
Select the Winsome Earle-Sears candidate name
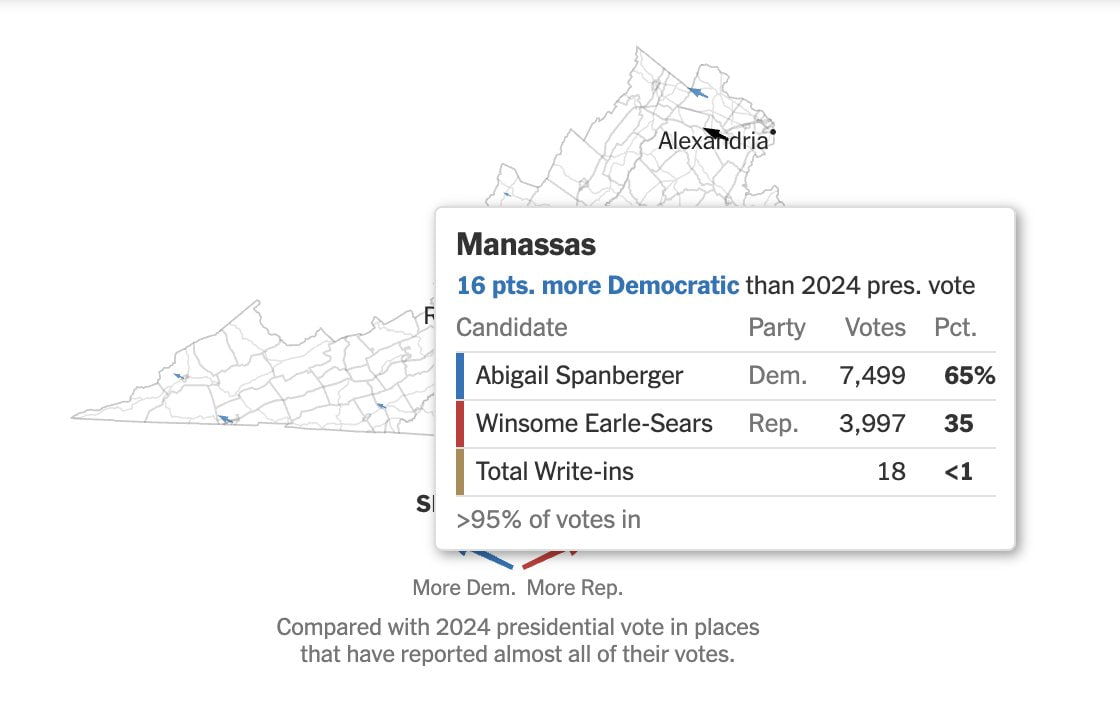tap(594, 424)
